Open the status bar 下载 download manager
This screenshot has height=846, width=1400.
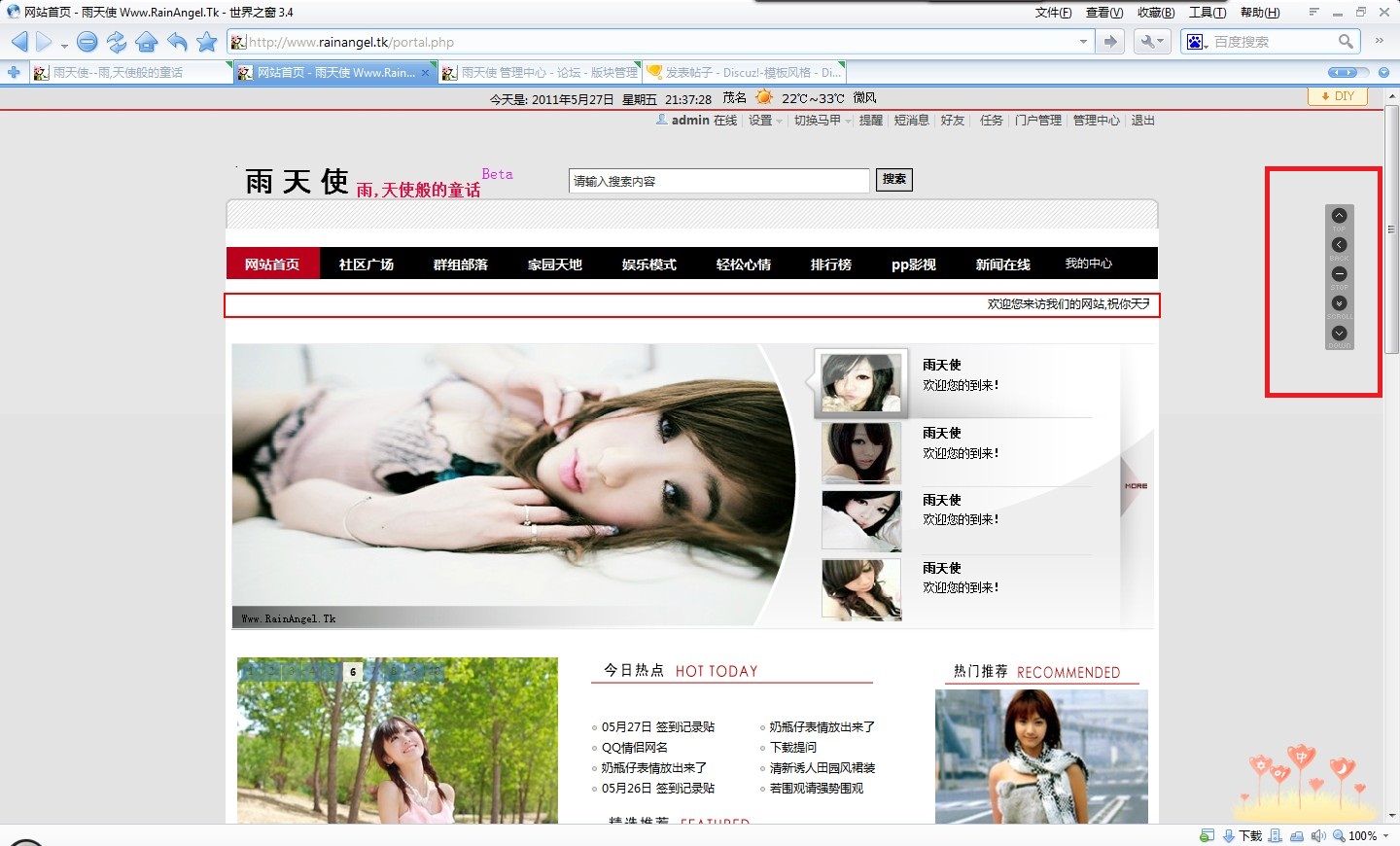click(1242, 836)
